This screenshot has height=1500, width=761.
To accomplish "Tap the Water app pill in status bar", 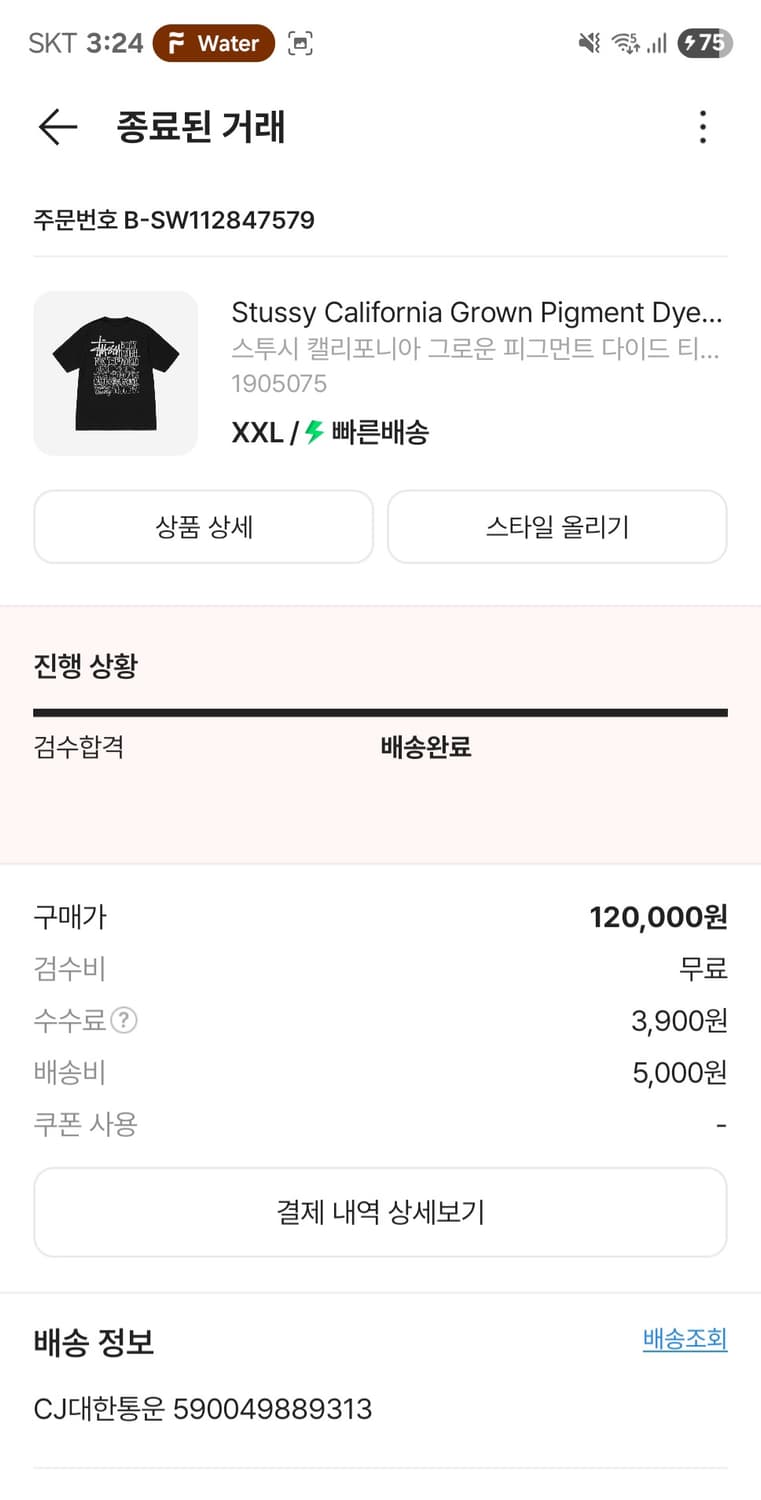I will [214, 43].
